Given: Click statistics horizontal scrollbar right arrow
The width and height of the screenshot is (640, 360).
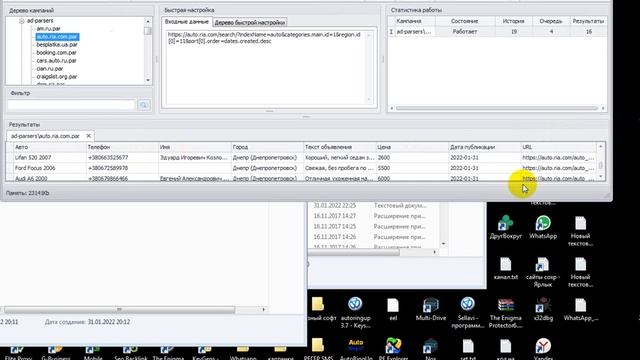Looking at the screenshot, I should [603, 108].
